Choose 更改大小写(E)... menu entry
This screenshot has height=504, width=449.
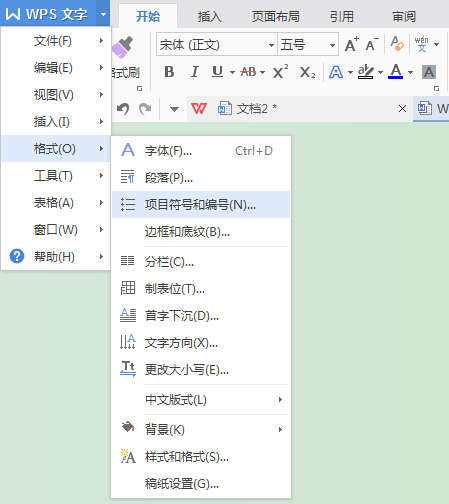(201, 370)
